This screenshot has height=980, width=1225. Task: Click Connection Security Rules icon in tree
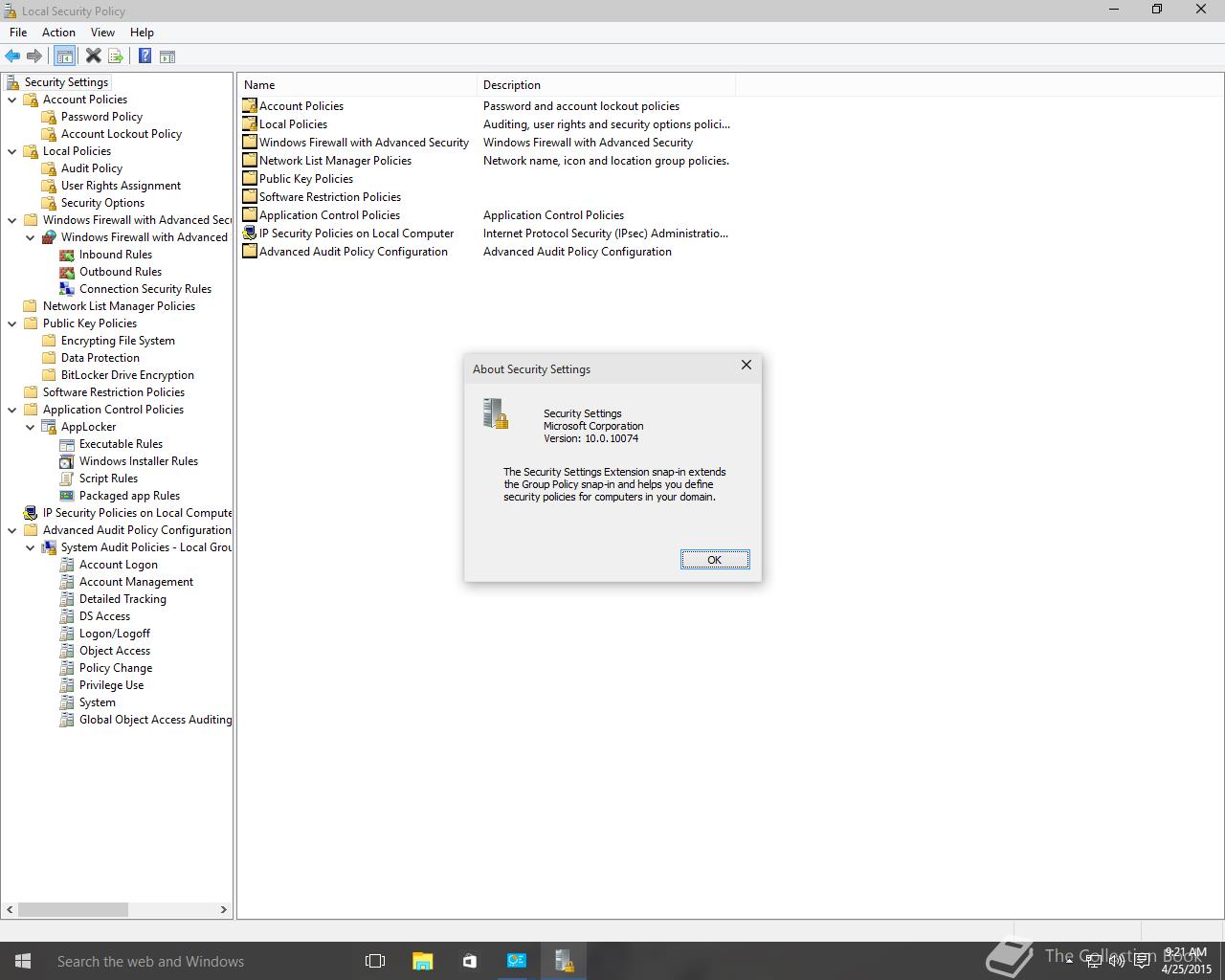67,289
